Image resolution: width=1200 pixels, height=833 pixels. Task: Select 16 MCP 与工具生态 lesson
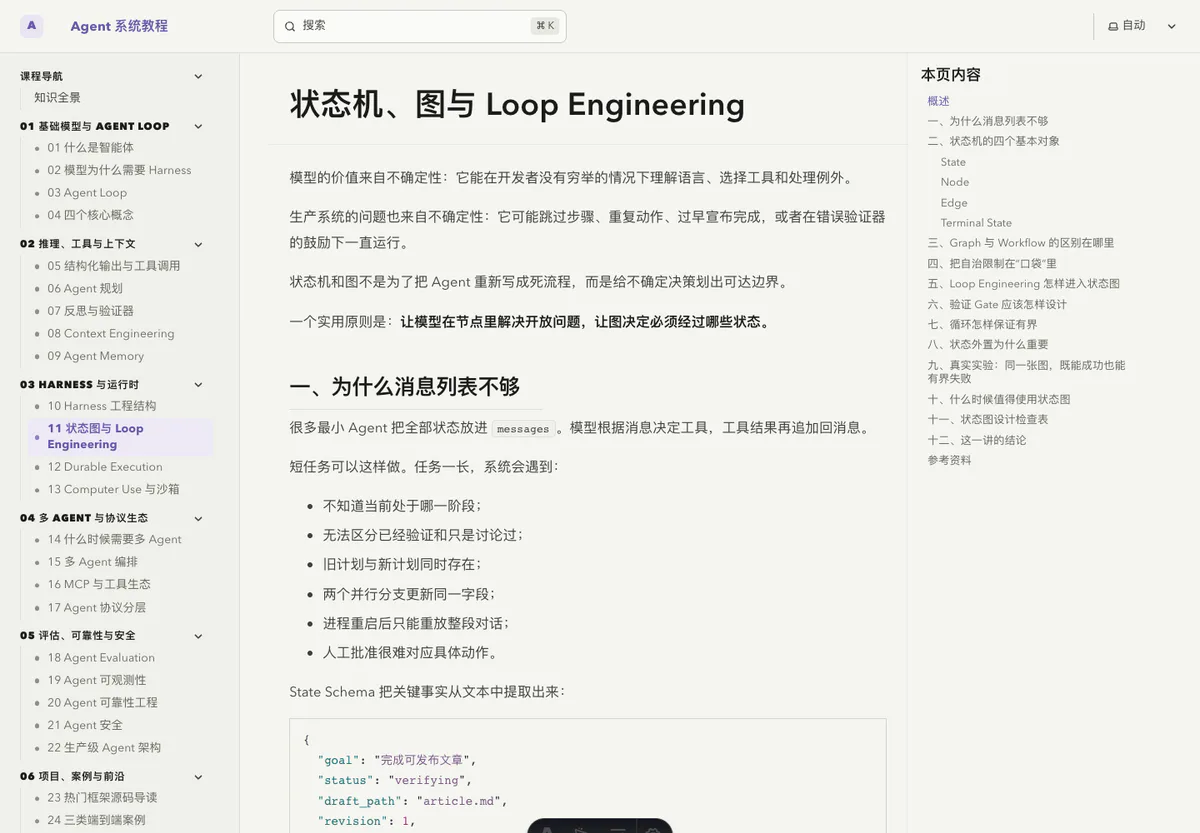point(99,585)
